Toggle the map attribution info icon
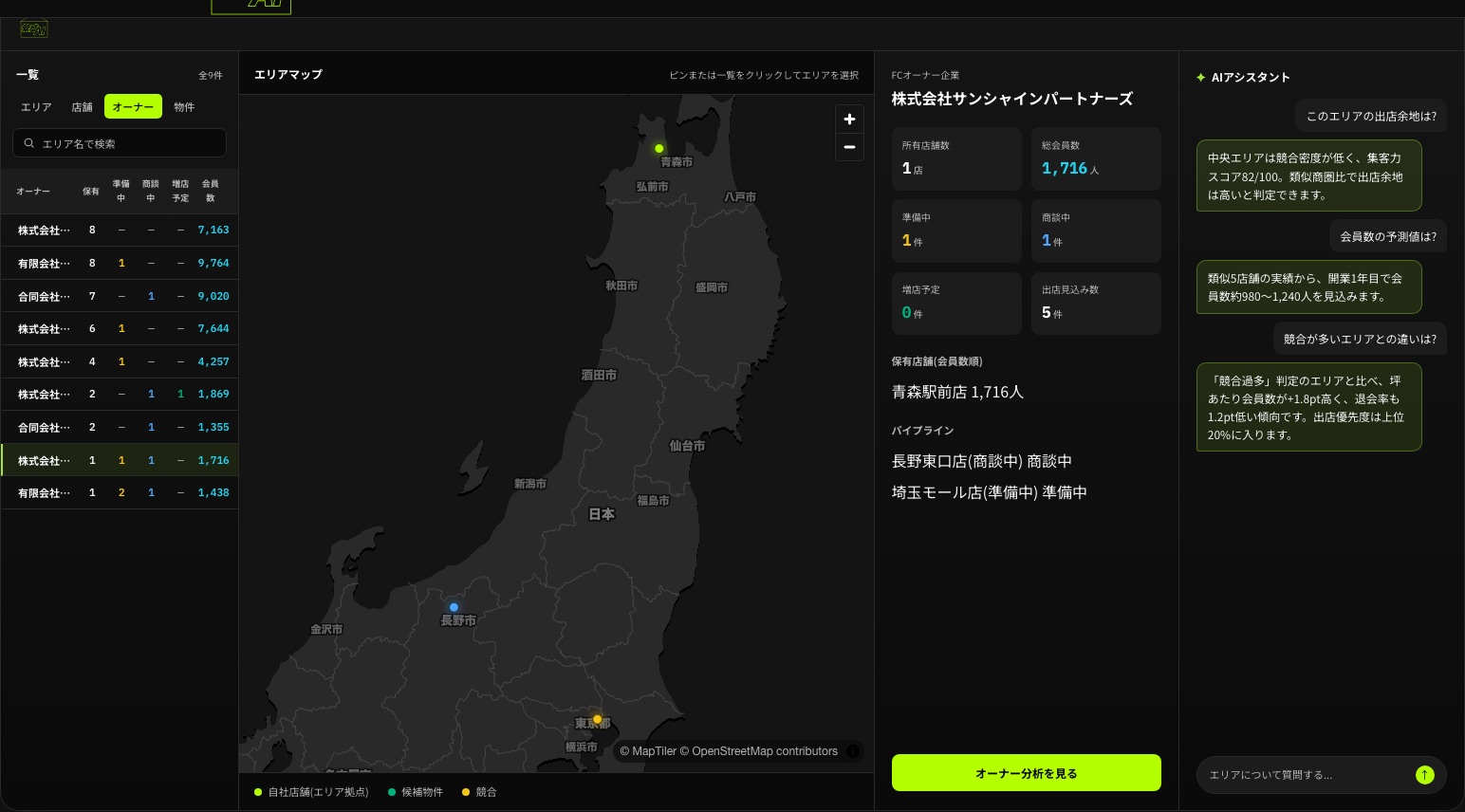 pyautogui.click(x=853, y=751)
